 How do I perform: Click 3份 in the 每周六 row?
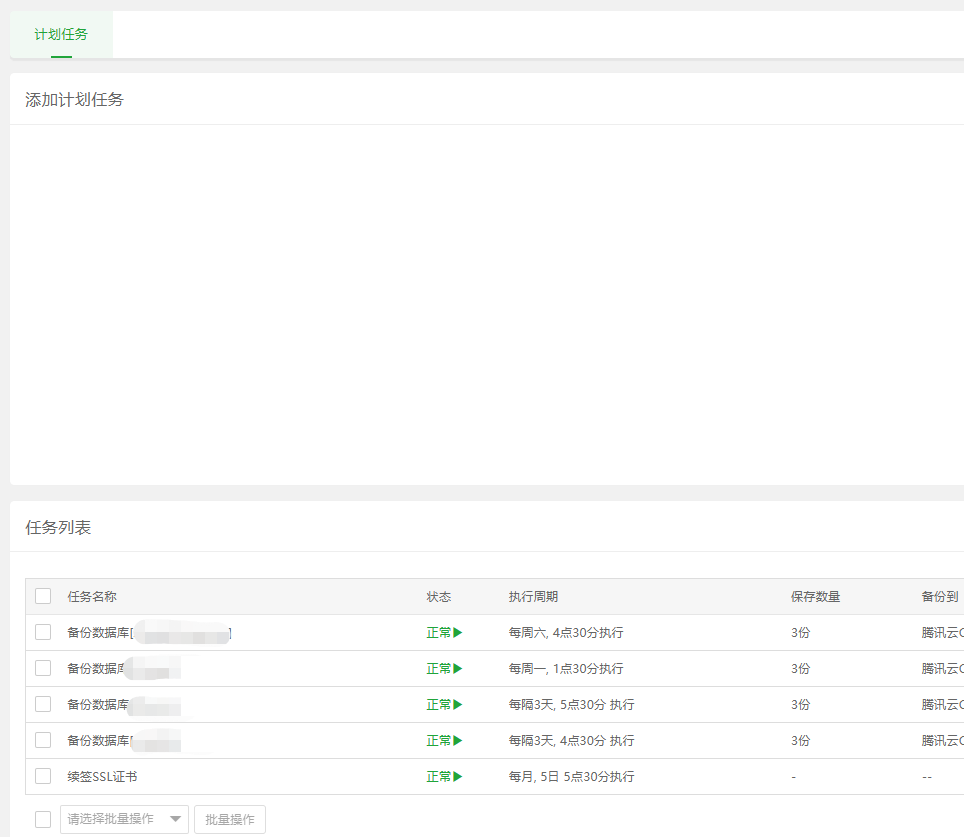tap(800, 632)
